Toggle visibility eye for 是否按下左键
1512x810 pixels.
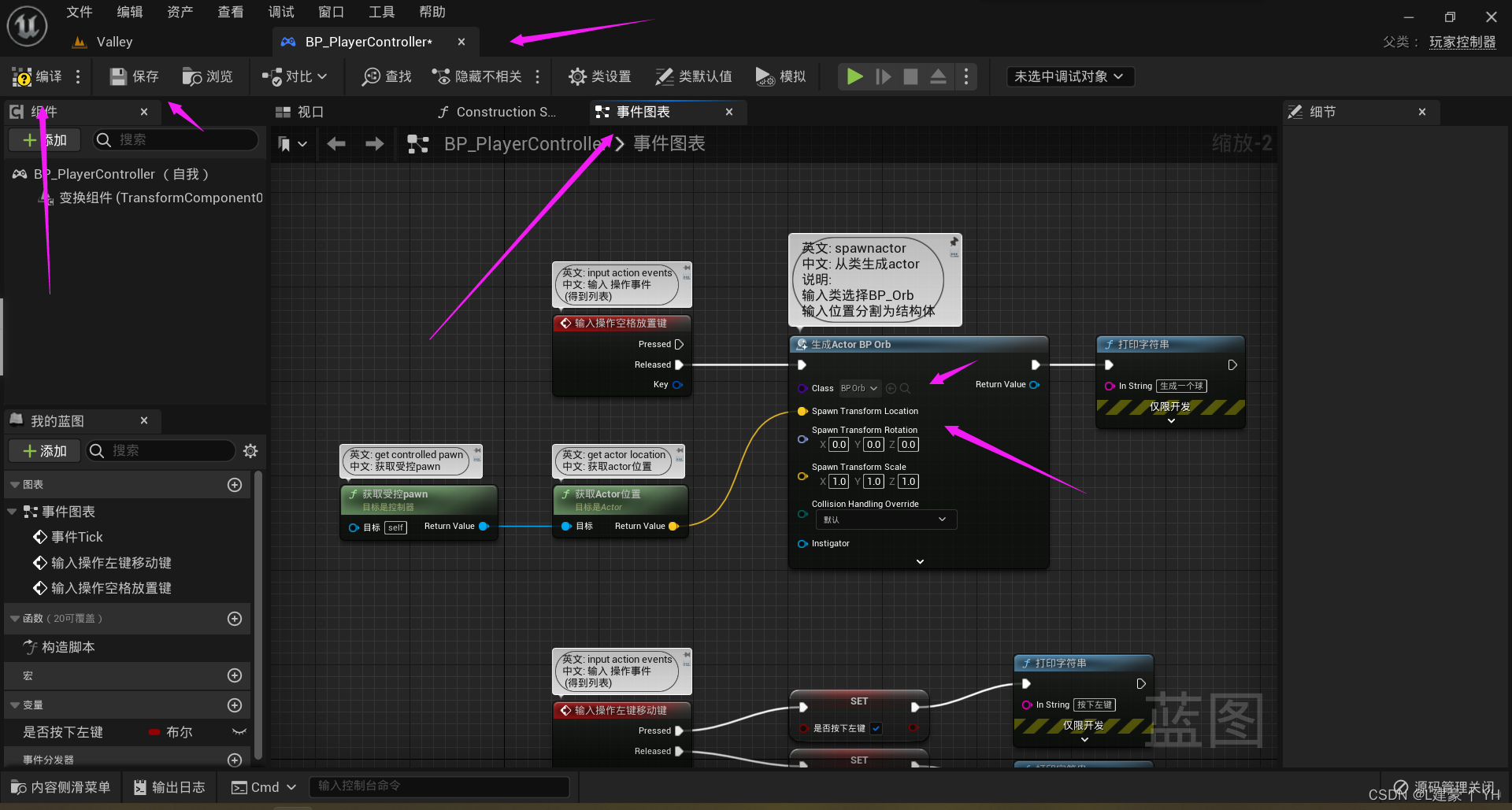click(239, 732)
